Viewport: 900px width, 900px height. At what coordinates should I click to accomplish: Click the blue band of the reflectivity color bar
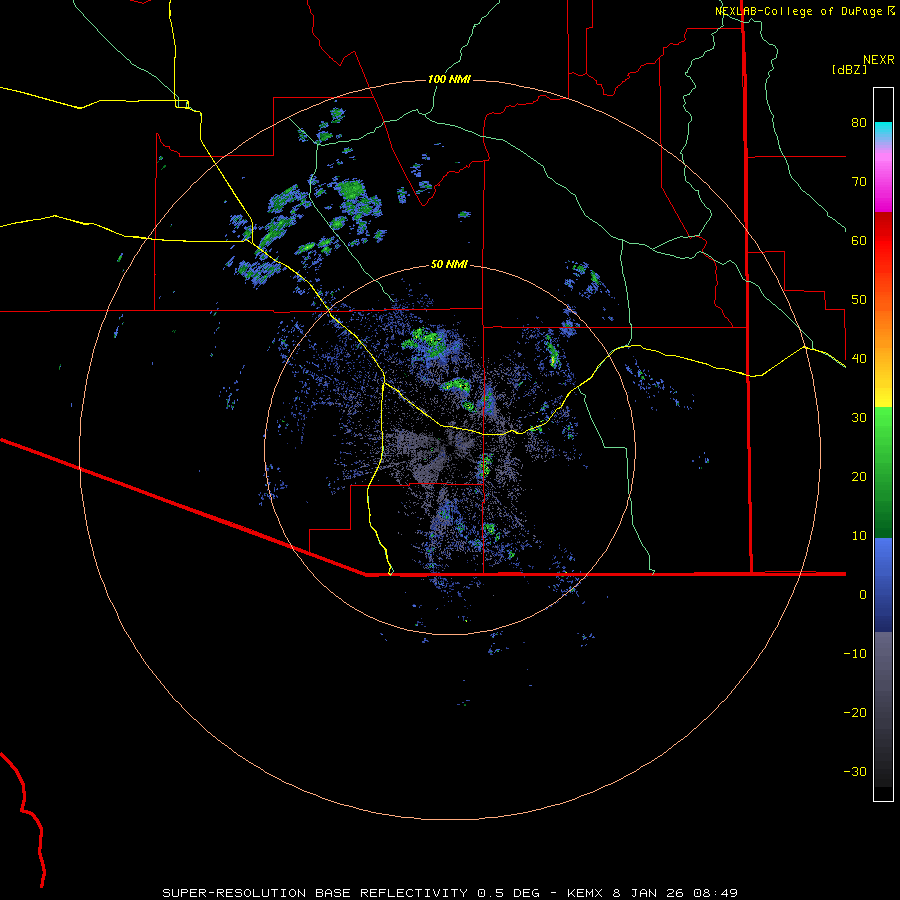(883, 585)
